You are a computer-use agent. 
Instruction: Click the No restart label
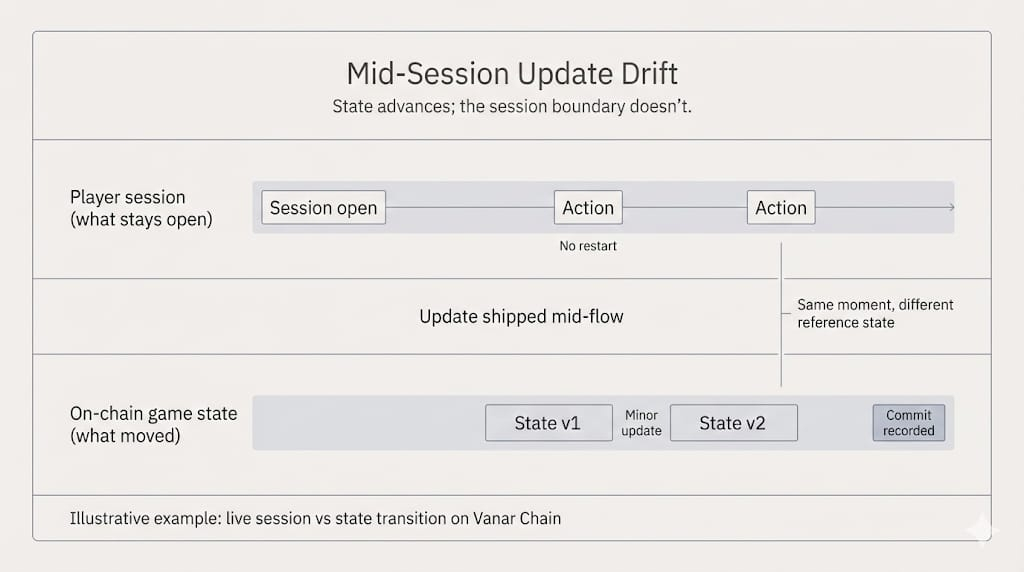click(588, 246)
